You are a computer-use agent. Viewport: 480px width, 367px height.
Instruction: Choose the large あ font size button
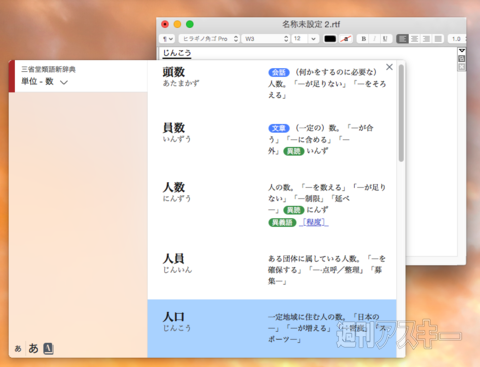pyautogui.click(x=33, y=348)
